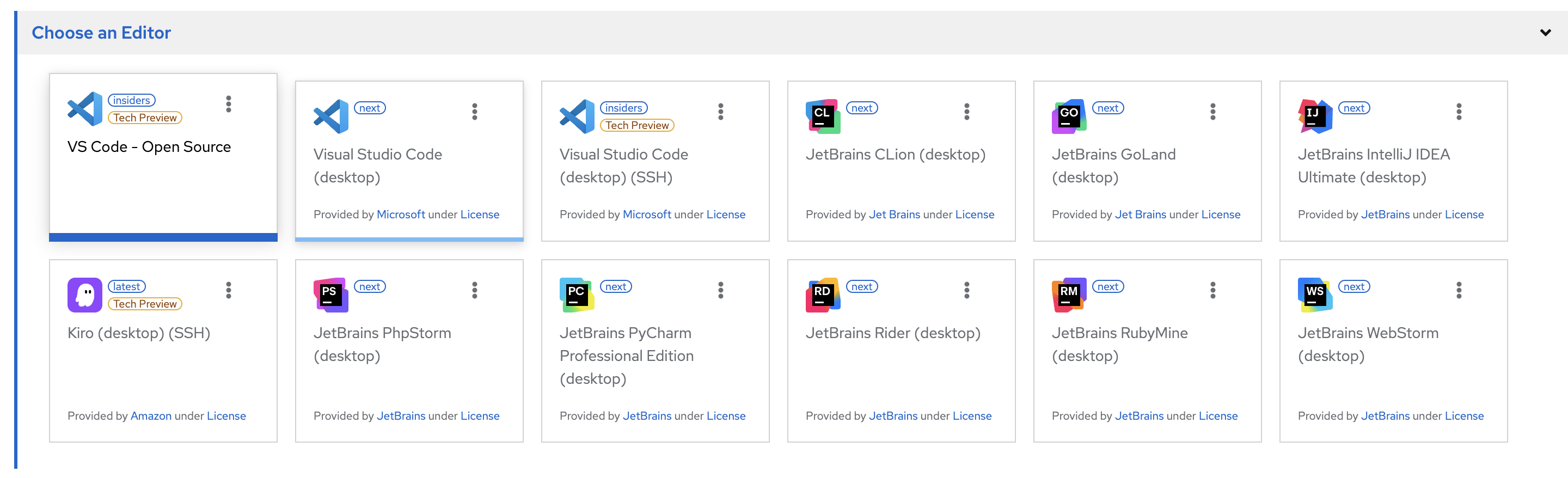Click the WebStorm WS logo icon
This screenshot has height=478, width=1568.
coord(1314,295)
